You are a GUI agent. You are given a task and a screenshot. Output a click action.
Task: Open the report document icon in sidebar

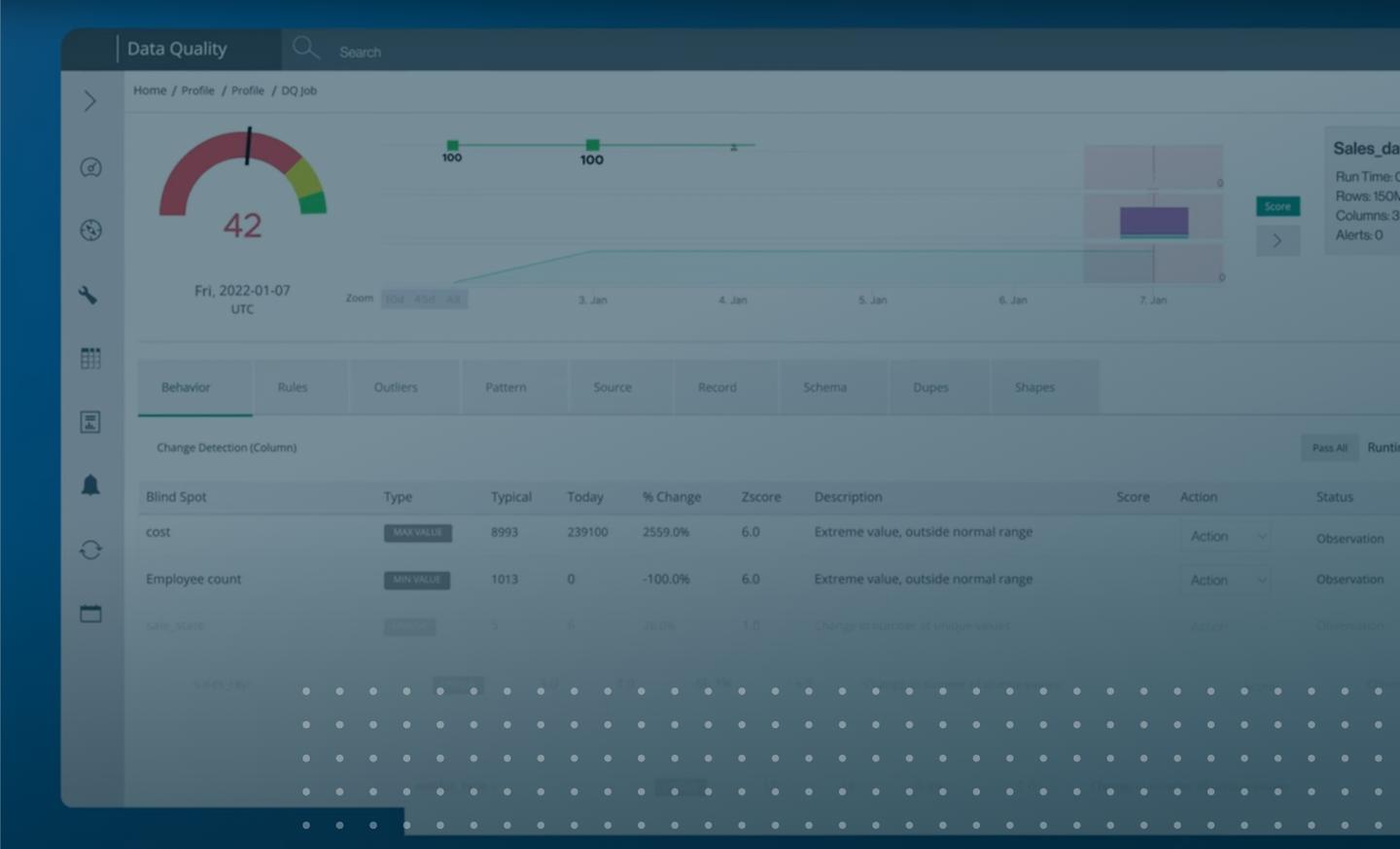[x=90, y=422]
